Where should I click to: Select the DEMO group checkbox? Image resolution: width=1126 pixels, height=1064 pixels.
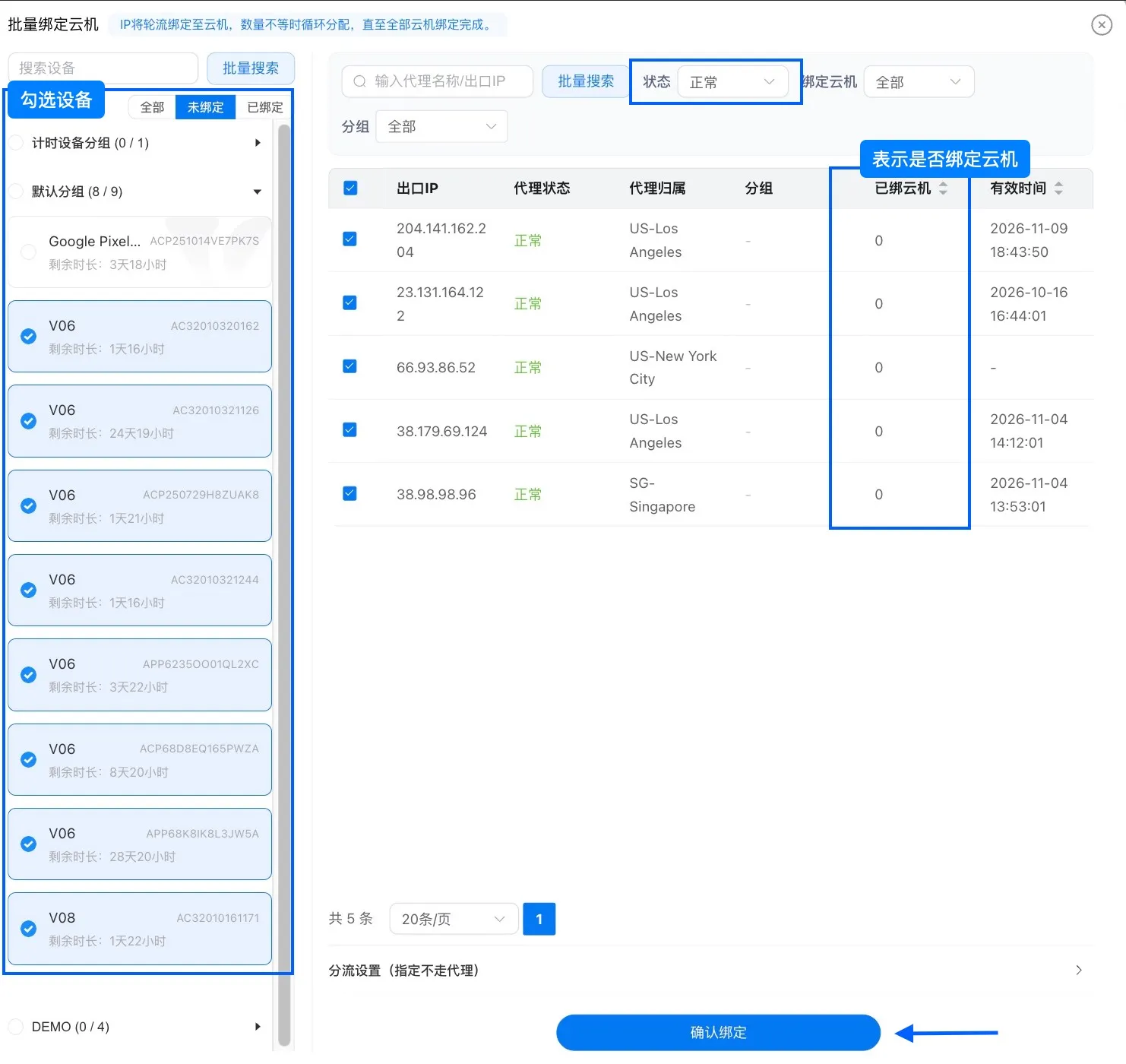(x=16, y=1027)
